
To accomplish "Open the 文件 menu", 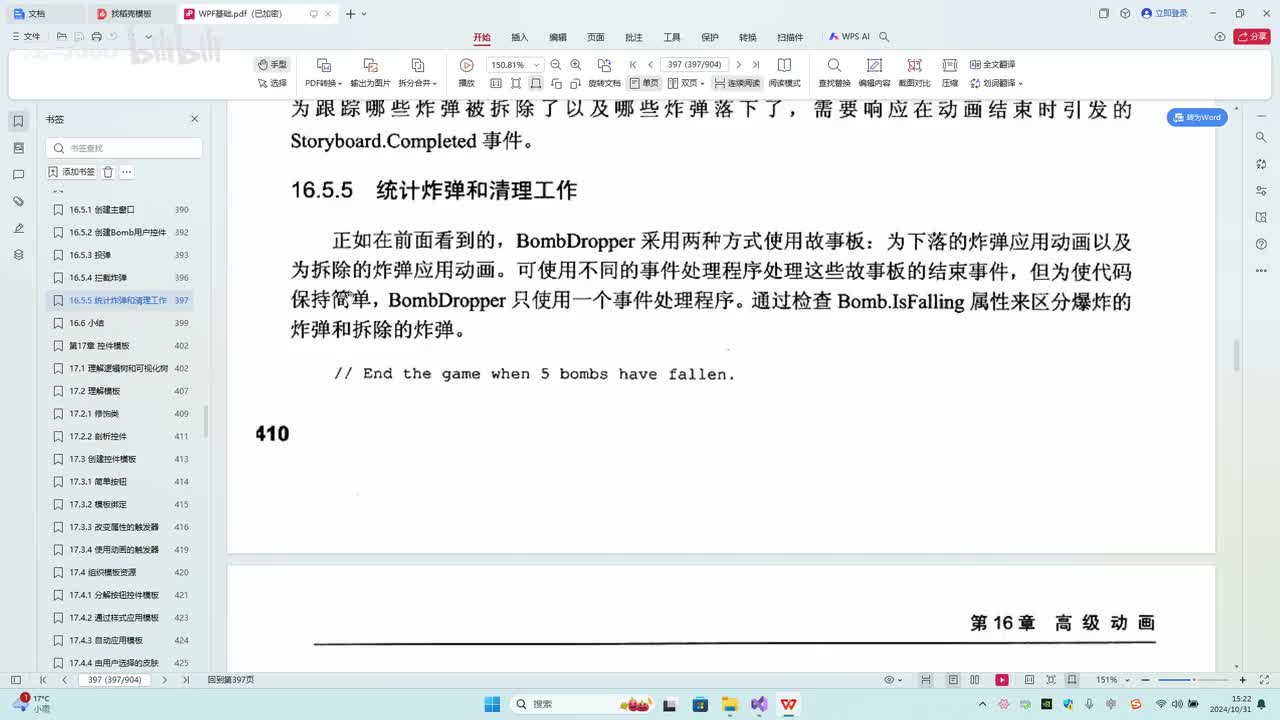I will pyautogui.click(x=26, y=36).
